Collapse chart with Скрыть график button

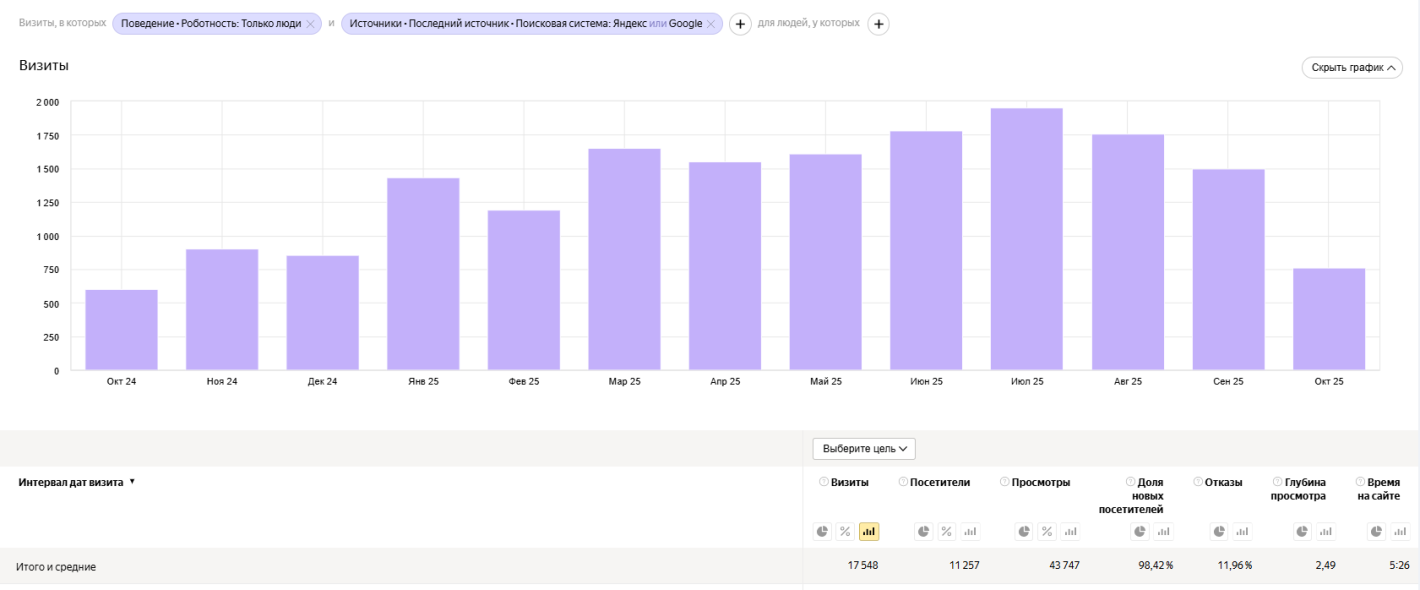(x=1351, y=67)
